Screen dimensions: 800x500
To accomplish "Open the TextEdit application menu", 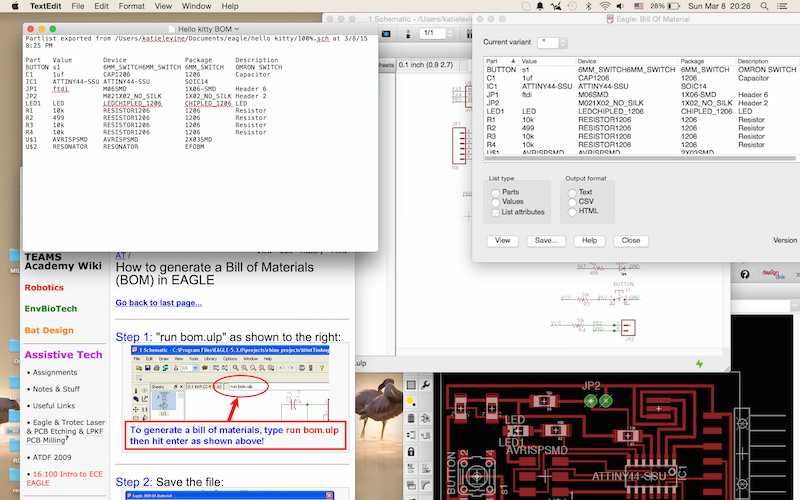I will coord(45,6).
